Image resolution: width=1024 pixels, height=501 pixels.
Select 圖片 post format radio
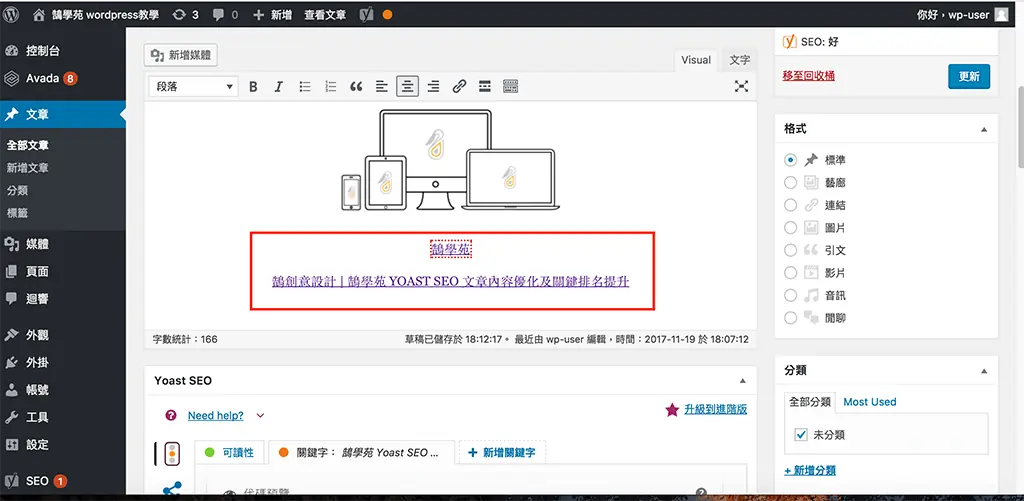tap(790, 227)
